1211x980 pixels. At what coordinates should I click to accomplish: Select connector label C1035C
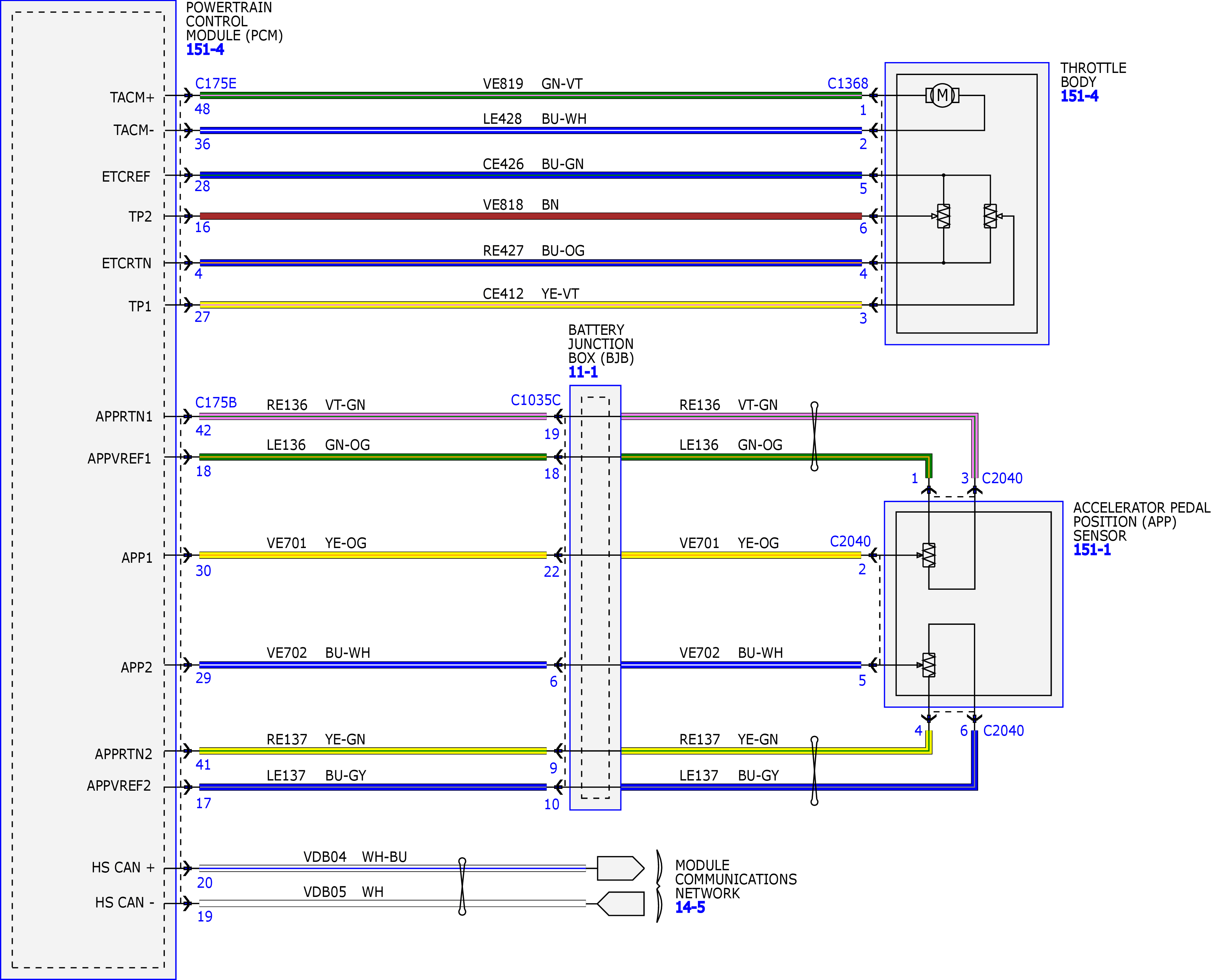[x=535, y=400]
